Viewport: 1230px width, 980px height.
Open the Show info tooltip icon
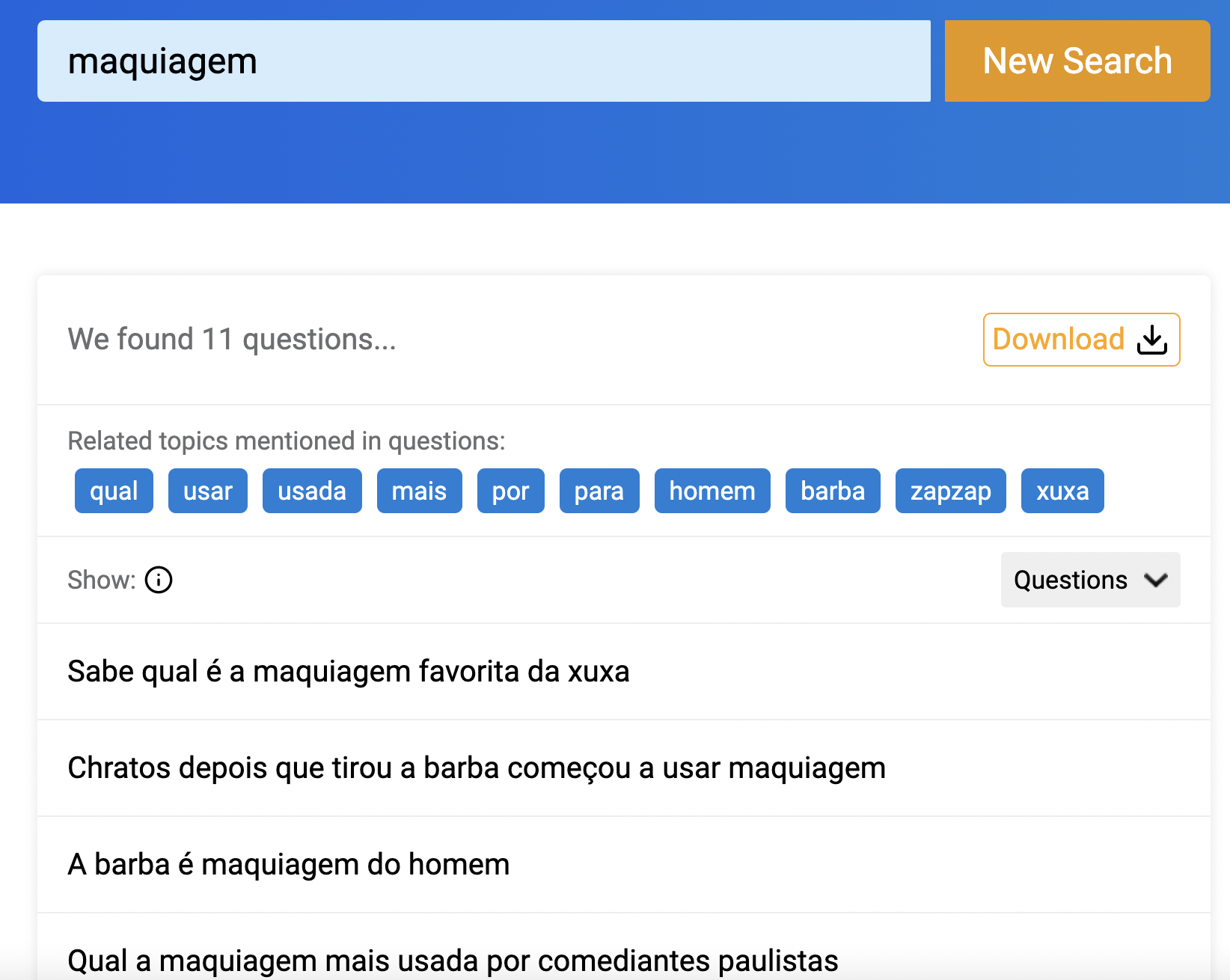click(x=158, y=580)
